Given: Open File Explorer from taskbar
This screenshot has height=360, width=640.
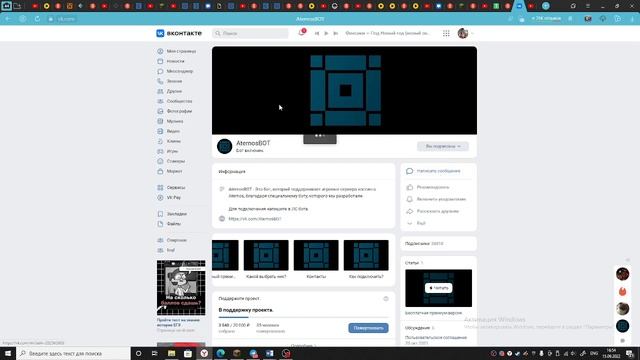Looking at the screenshot, I should 171,353.
